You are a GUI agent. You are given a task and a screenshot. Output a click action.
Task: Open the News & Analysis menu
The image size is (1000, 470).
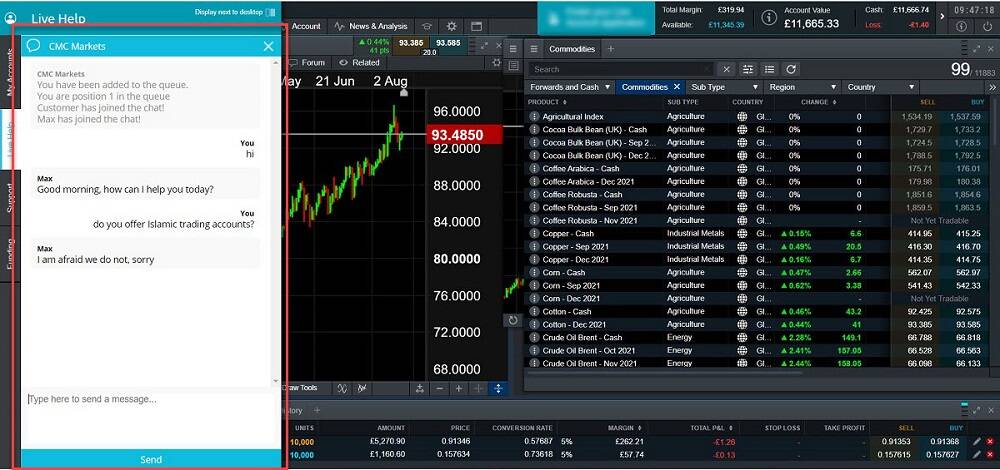[370, 26]
